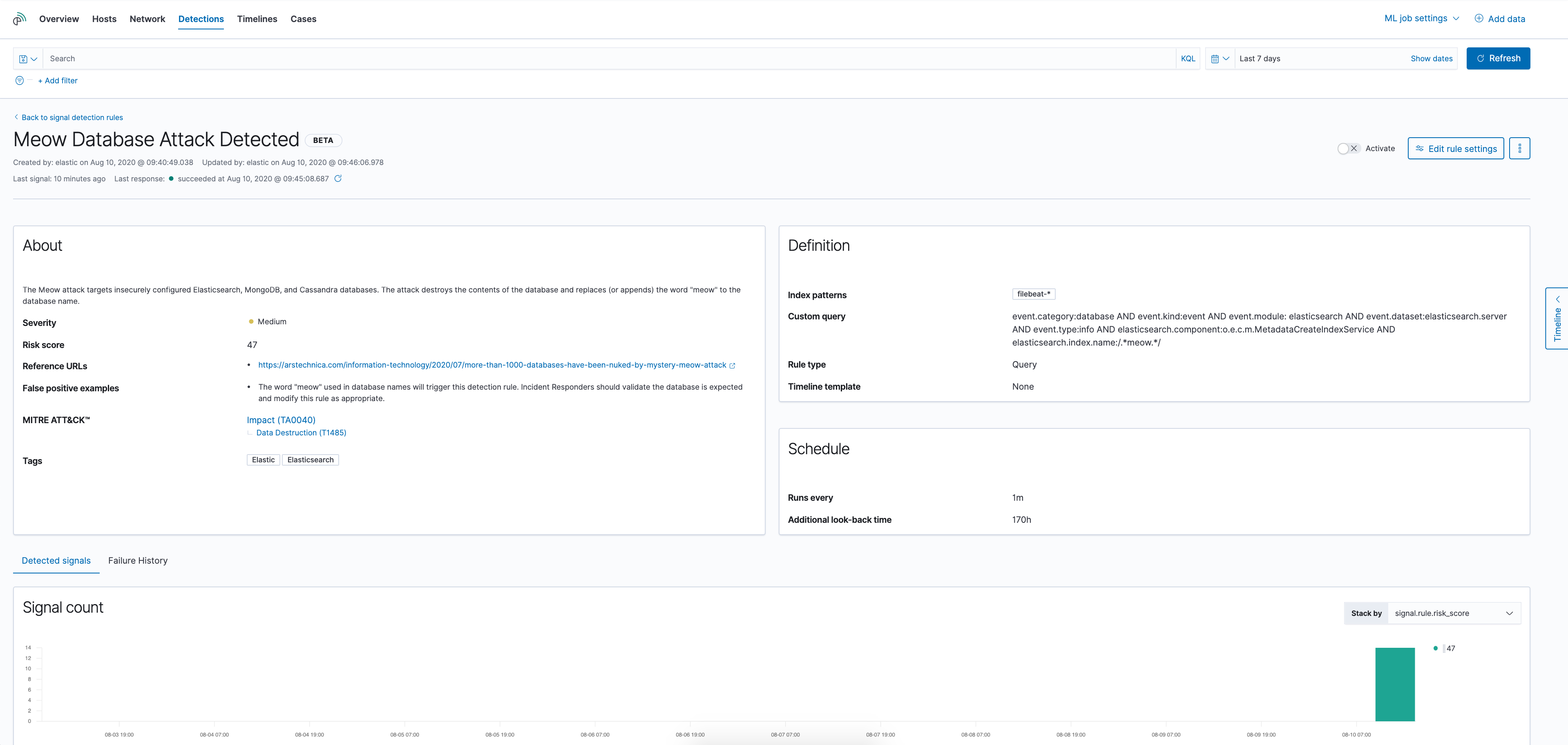Go to the Hosts tab
The width and height of the screenshot is (1568, 745).
104,19
